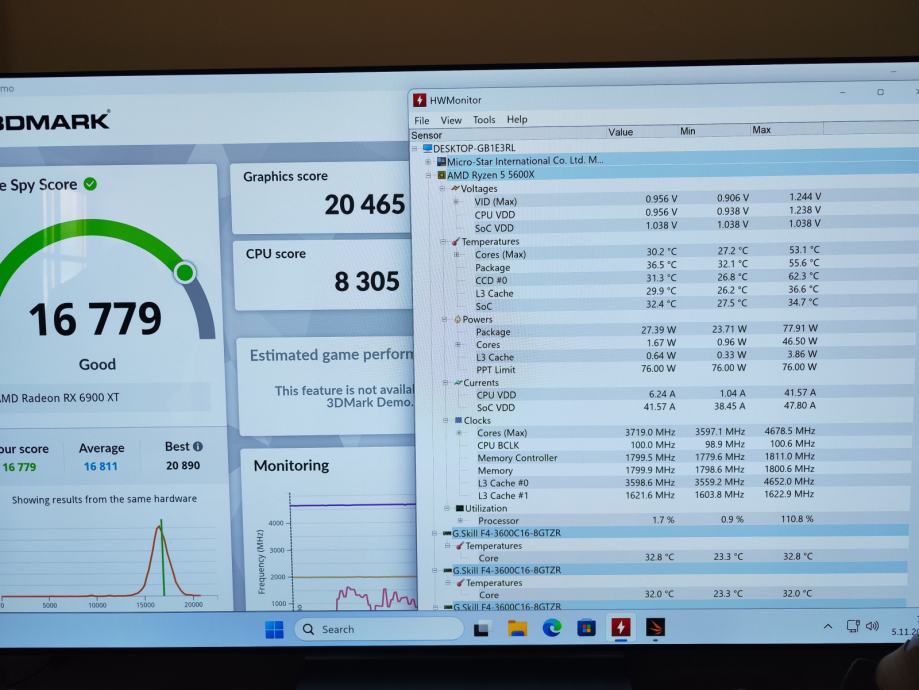Collapse the DESKTOP-GB1E3RL tree node

pyautogui.click(x=415, y=148)
